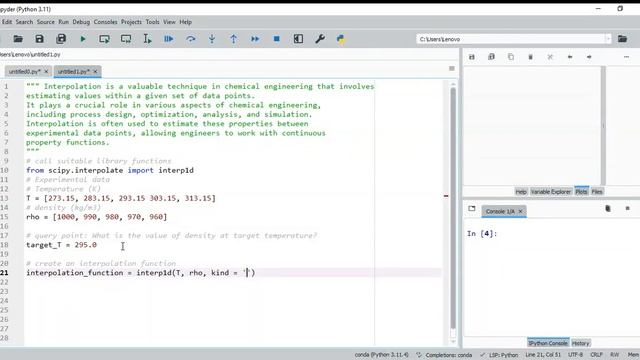This screenshot has width=640, height=360.
Task: Expand the working directory dropdown
Action: (x=608, y=39)
